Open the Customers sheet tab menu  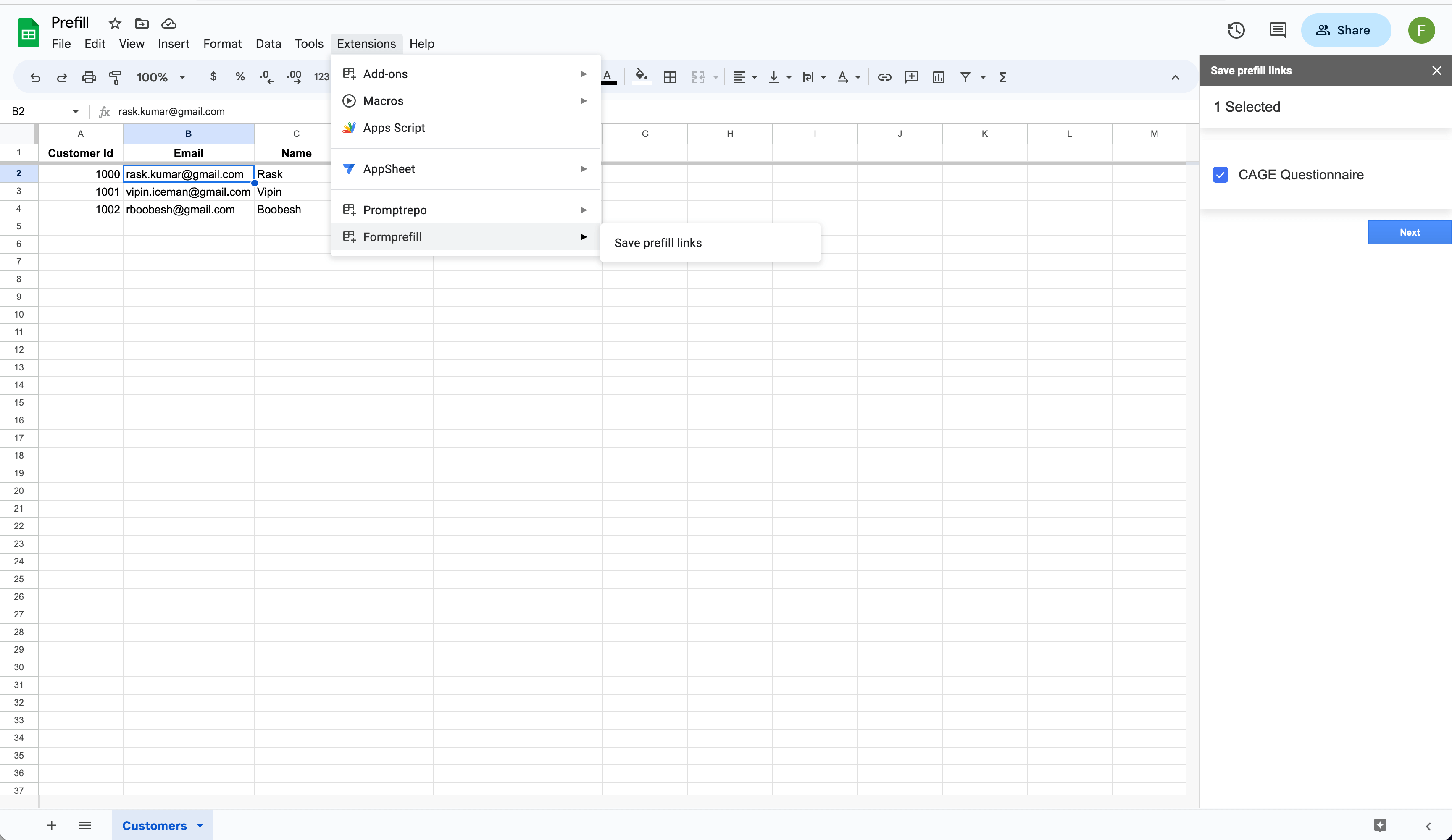pyautogui.click(x=200, y=825)
